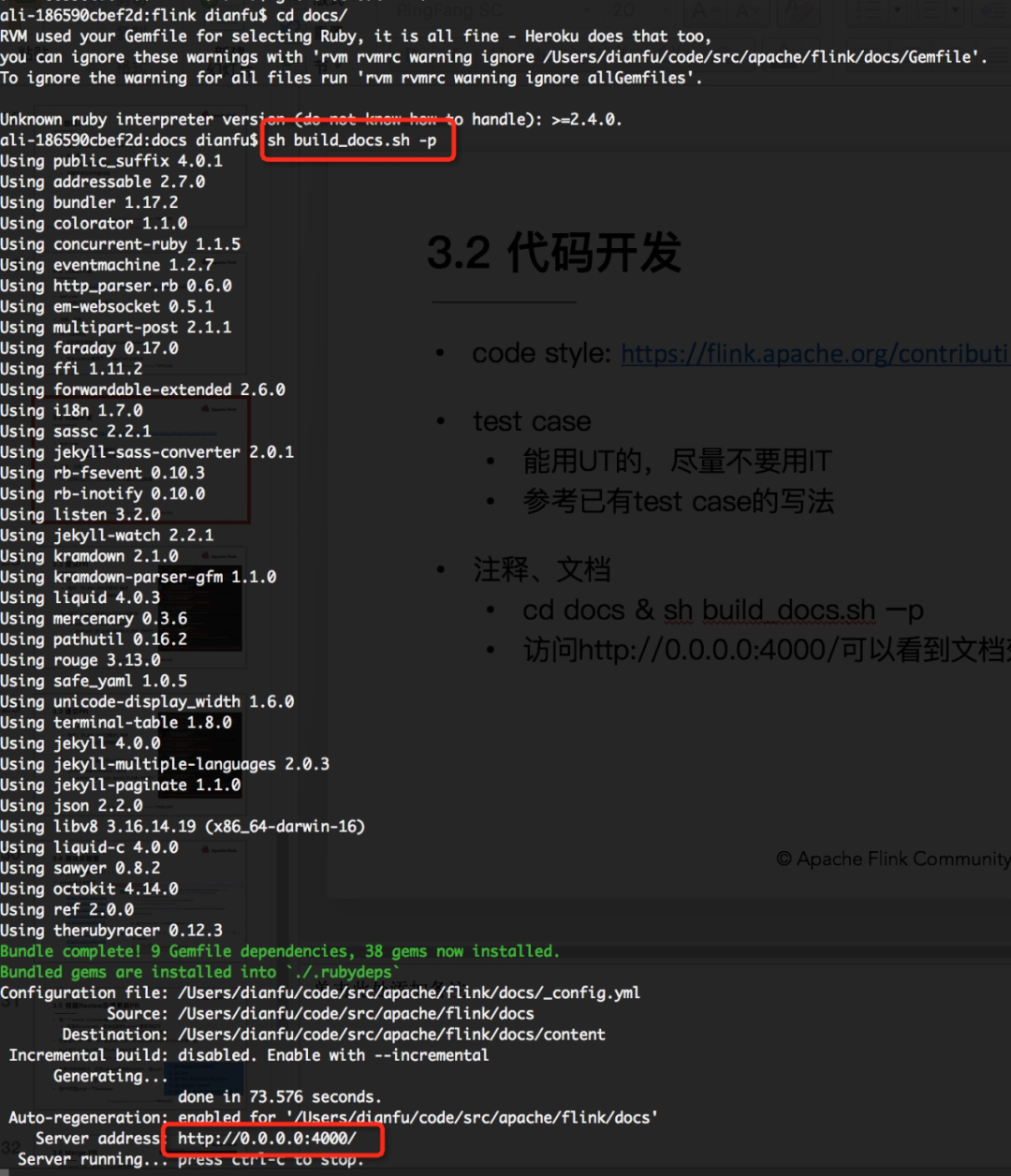Open the flink.apache.org code style link

(814, 354)
